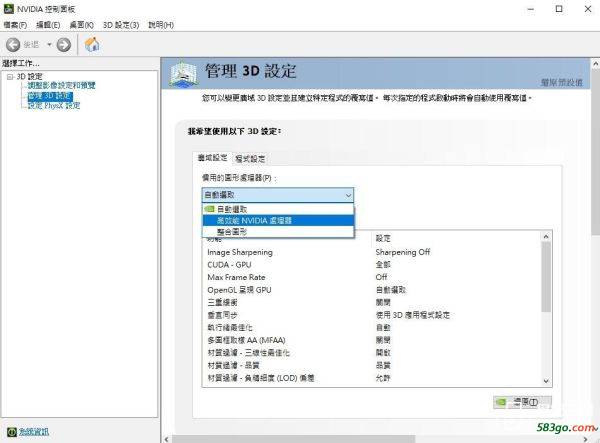
Task: Open the 3D 設定(3) menu
Action: [x=121, y=25]
